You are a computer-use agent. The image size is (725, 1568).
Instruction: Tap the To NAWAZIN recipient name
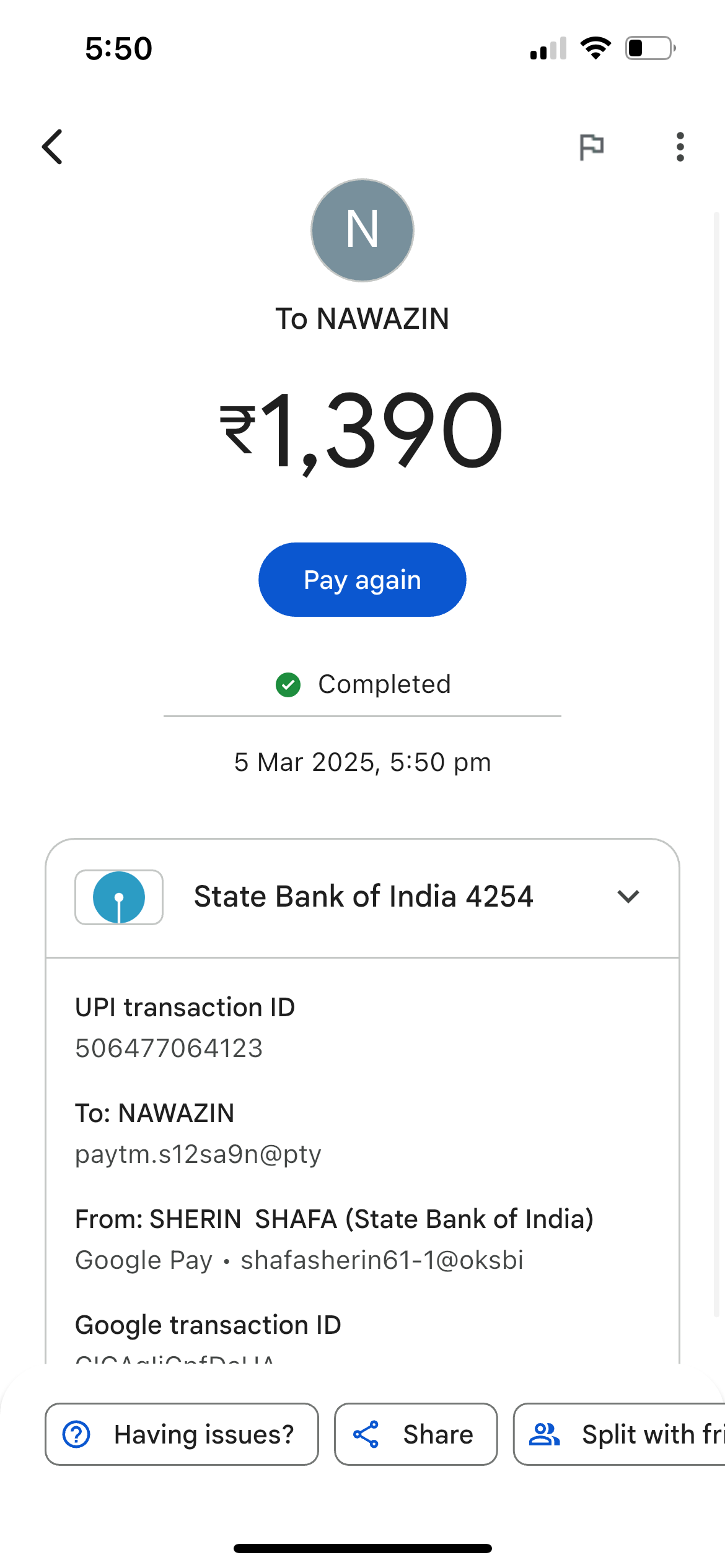coord(362,319)
